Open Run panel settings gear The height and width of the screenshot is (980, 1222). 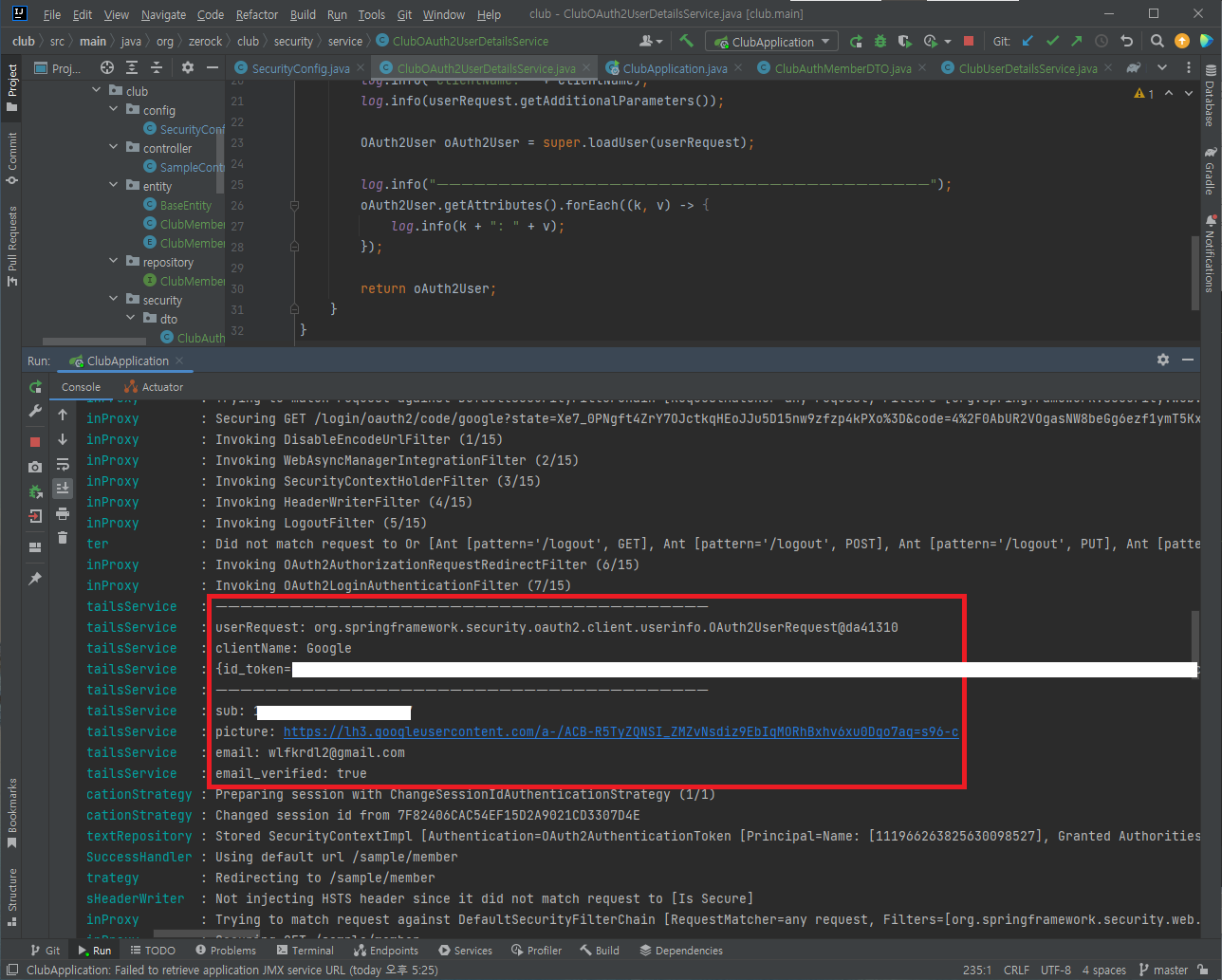pos(1163,360)
